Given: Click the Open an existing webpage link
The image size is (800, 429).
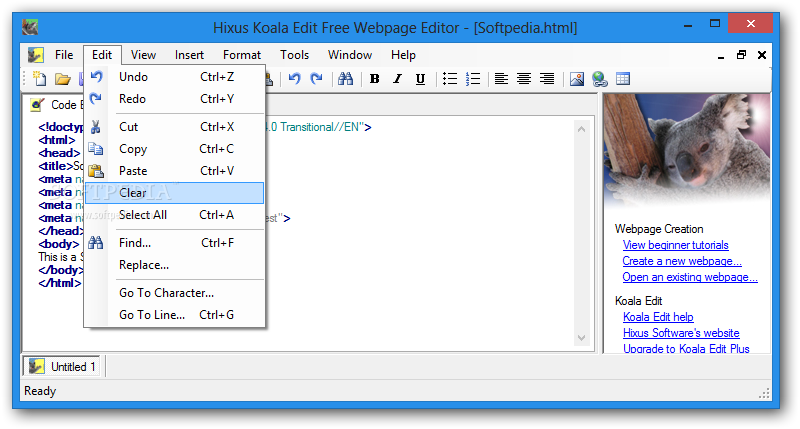Looking at the screenshot, I should point(690,277).
